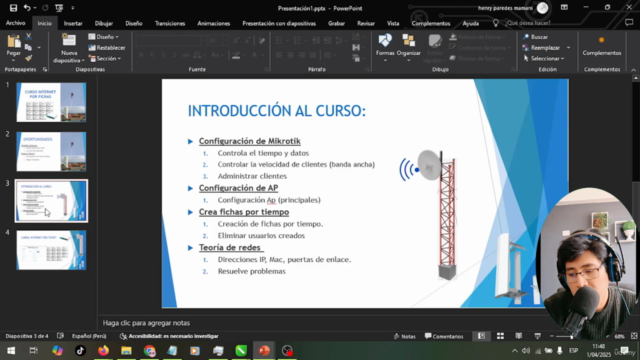Switch to the Transiciones tab
Viewport: 640px width, 360px height.
coord(170,23)
